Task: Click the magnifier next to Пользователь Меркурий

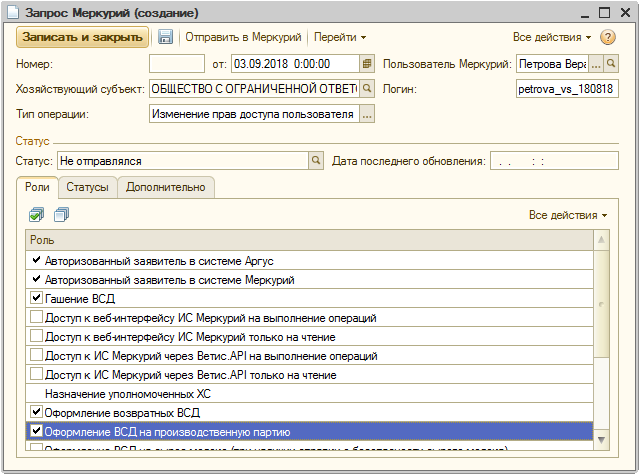Action: 611,64
